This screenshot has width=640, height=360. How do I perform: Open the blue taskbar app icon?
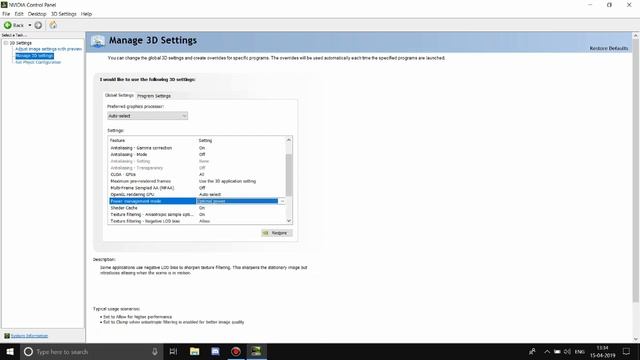click(x=215, y=351)
